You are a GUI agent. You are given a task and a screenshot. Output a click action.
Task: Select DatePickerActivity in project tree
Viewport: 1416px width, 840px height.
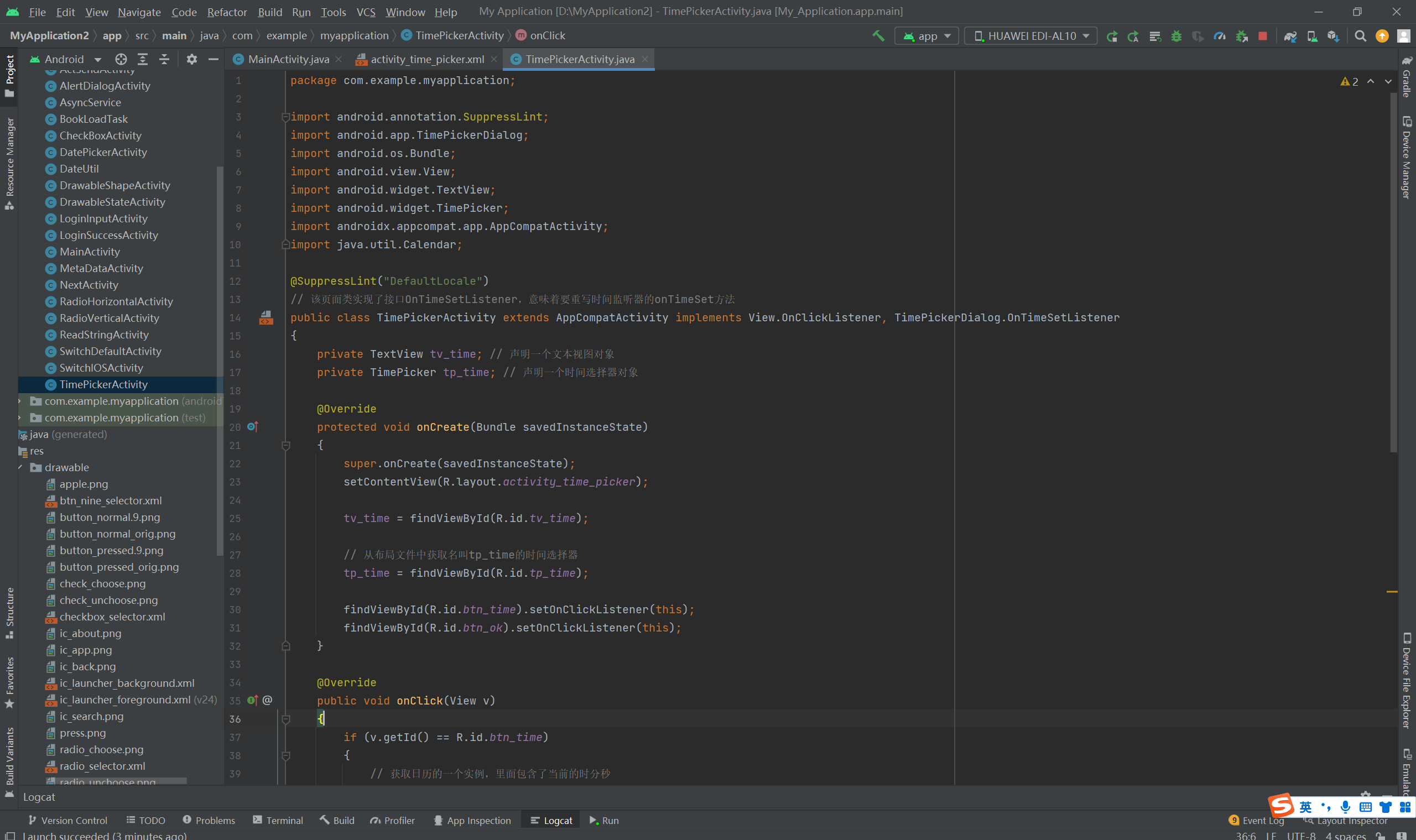[x=103, y=152]
